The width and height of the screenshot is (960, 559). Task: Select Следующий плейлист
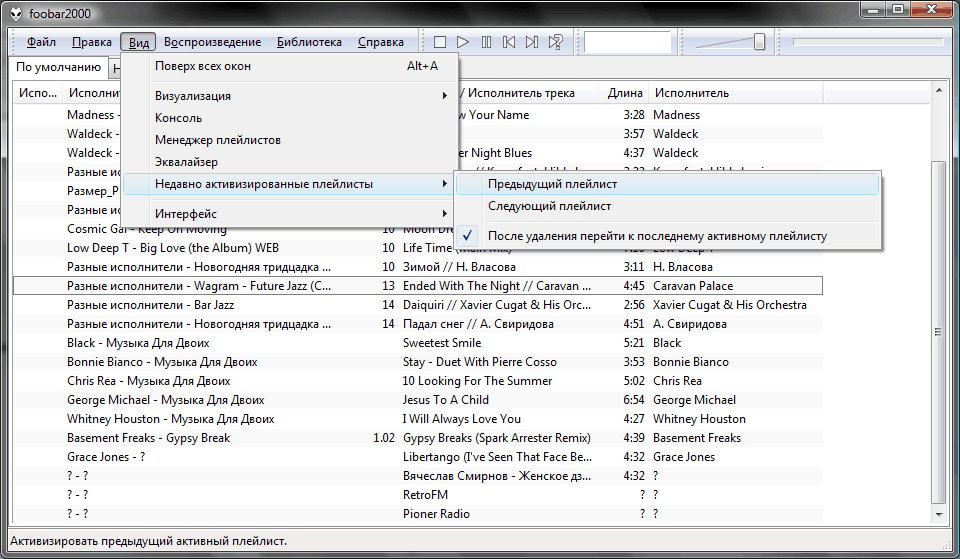coord(667,206)
